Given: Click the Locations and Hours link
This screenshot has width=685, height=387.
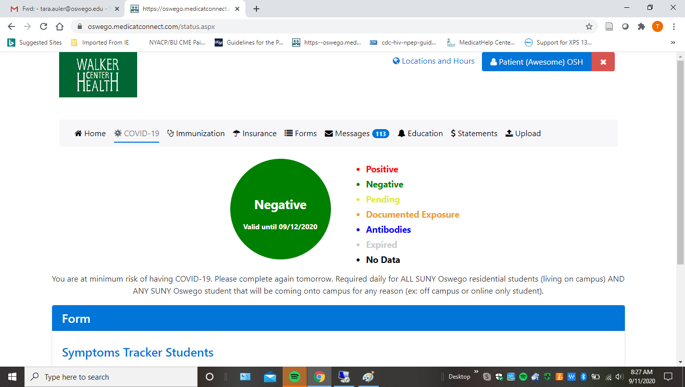Looking at the screenshot, I should [433, 61].
